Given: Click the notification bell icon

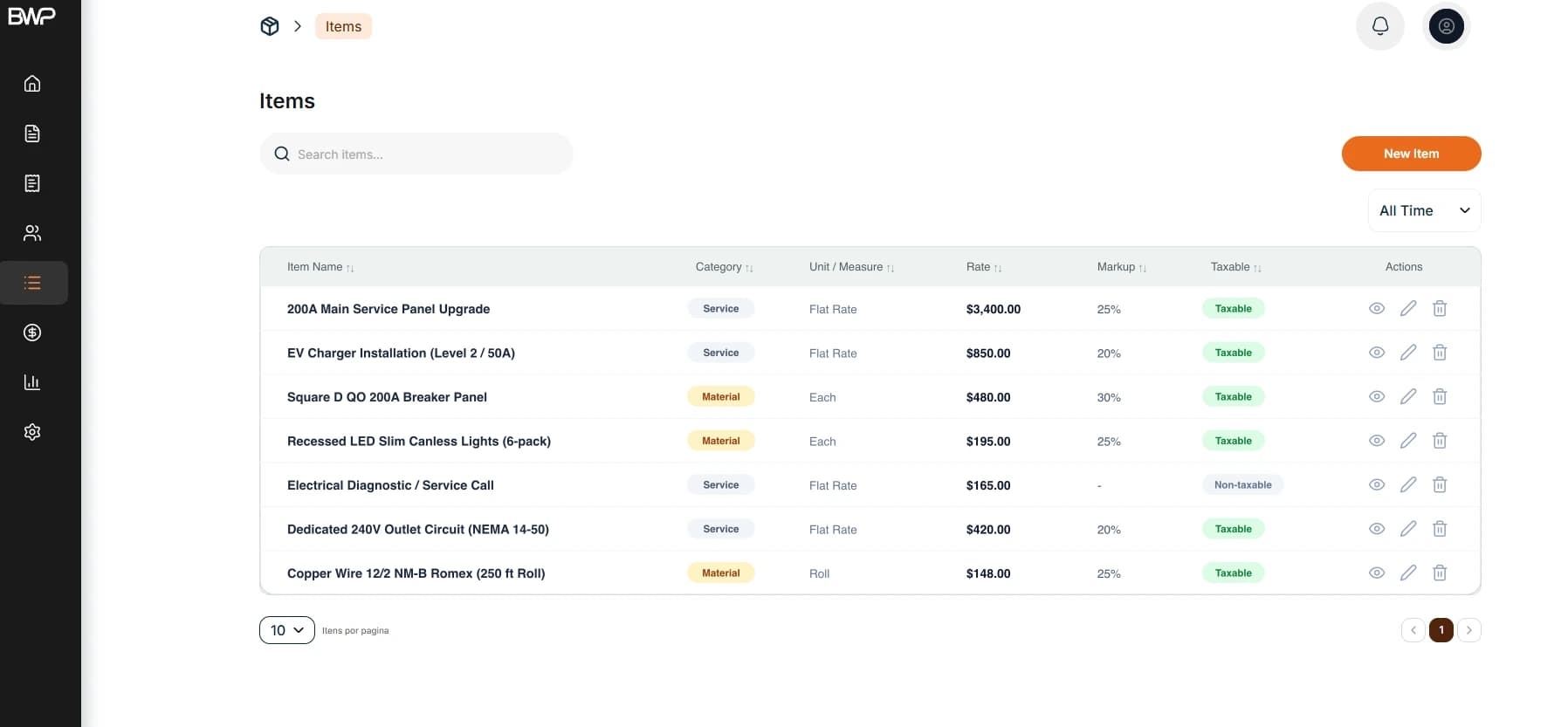Looking at the screenshot, I should click(1379, 26).
